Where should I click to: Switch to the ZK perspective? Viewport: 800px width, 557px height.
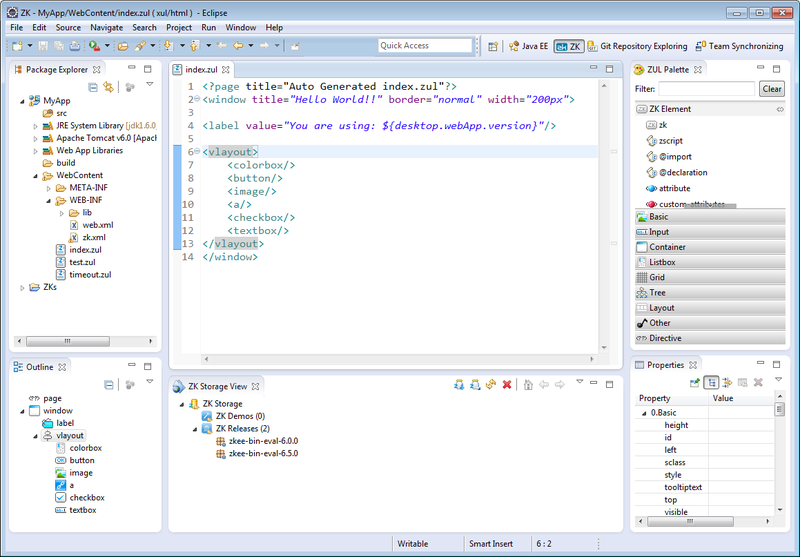click(569, 46)
